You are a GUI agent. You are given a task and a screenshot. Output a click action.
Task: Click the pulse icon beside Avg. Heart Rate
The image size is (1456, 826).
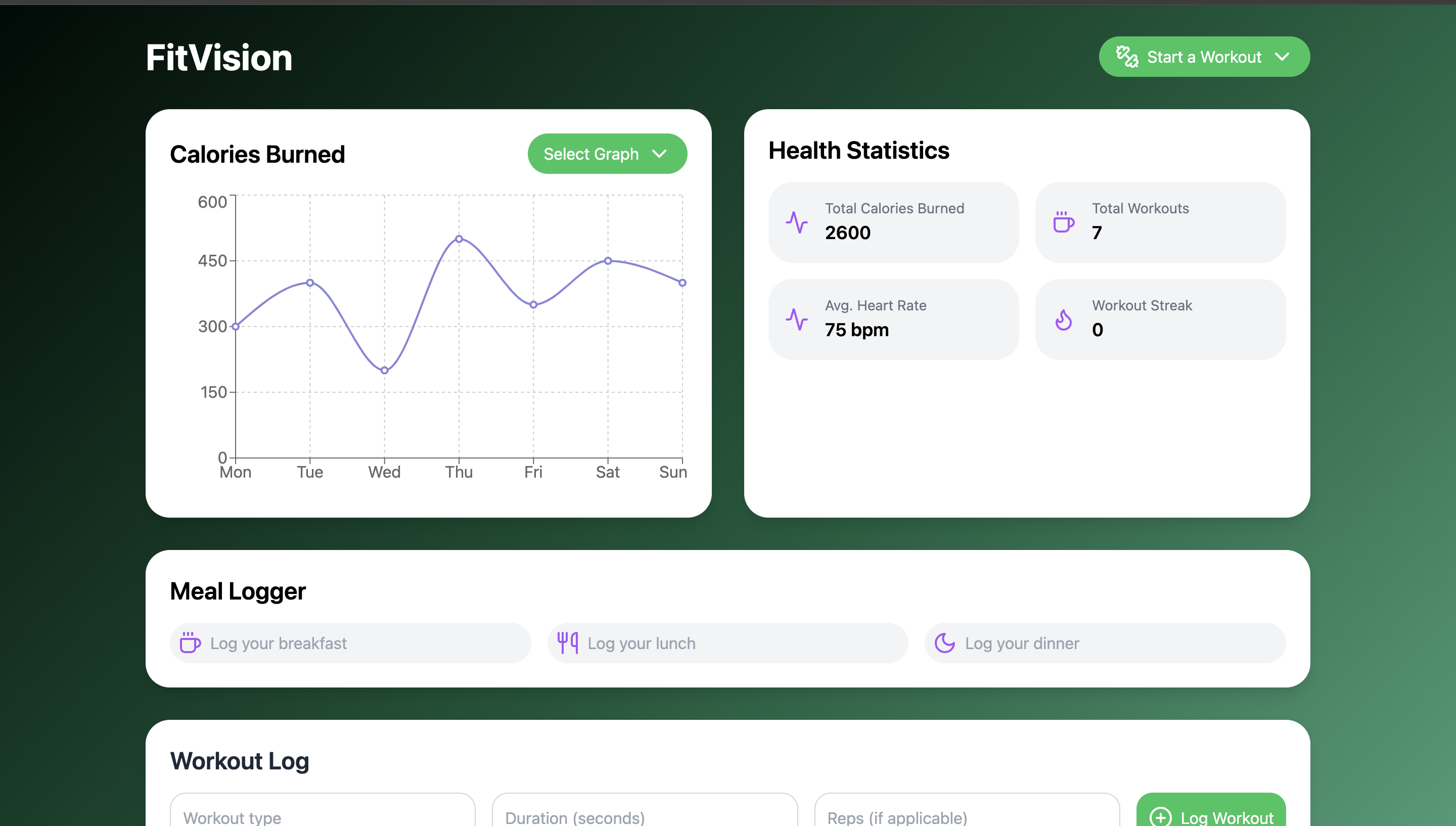click(x=796, y=319)
